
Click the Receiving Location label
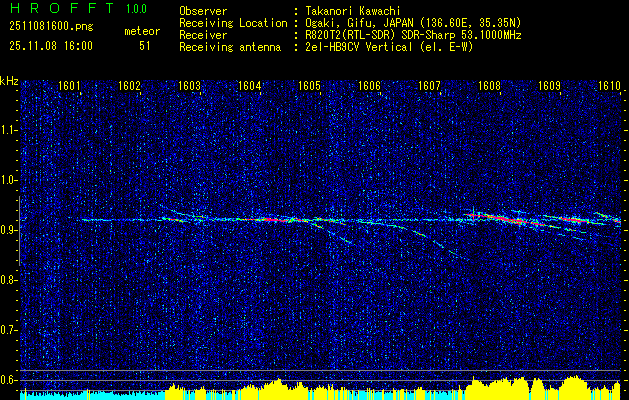point(233,23)
